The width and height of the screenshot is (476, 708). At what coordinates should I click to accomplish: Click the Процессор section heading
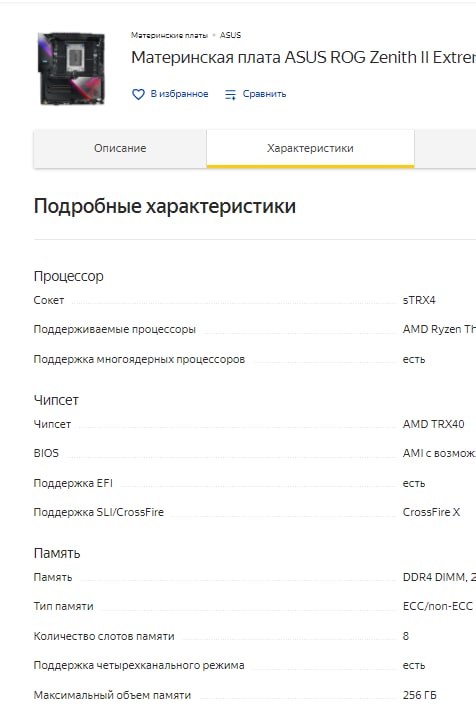pyautogui.click(x=69, y=276)
